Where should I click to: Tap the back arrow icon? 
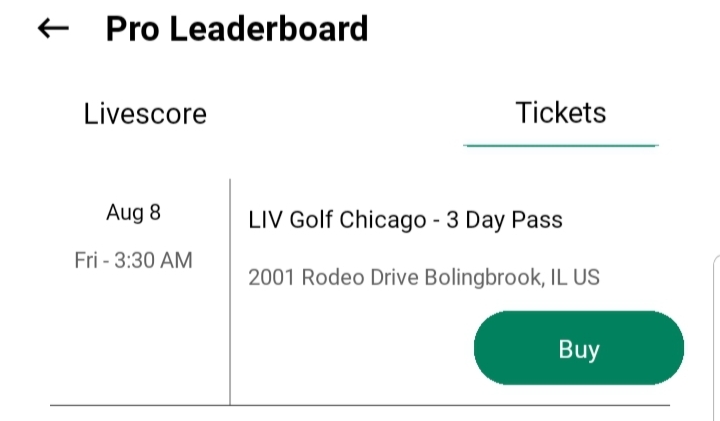(52, 29)
